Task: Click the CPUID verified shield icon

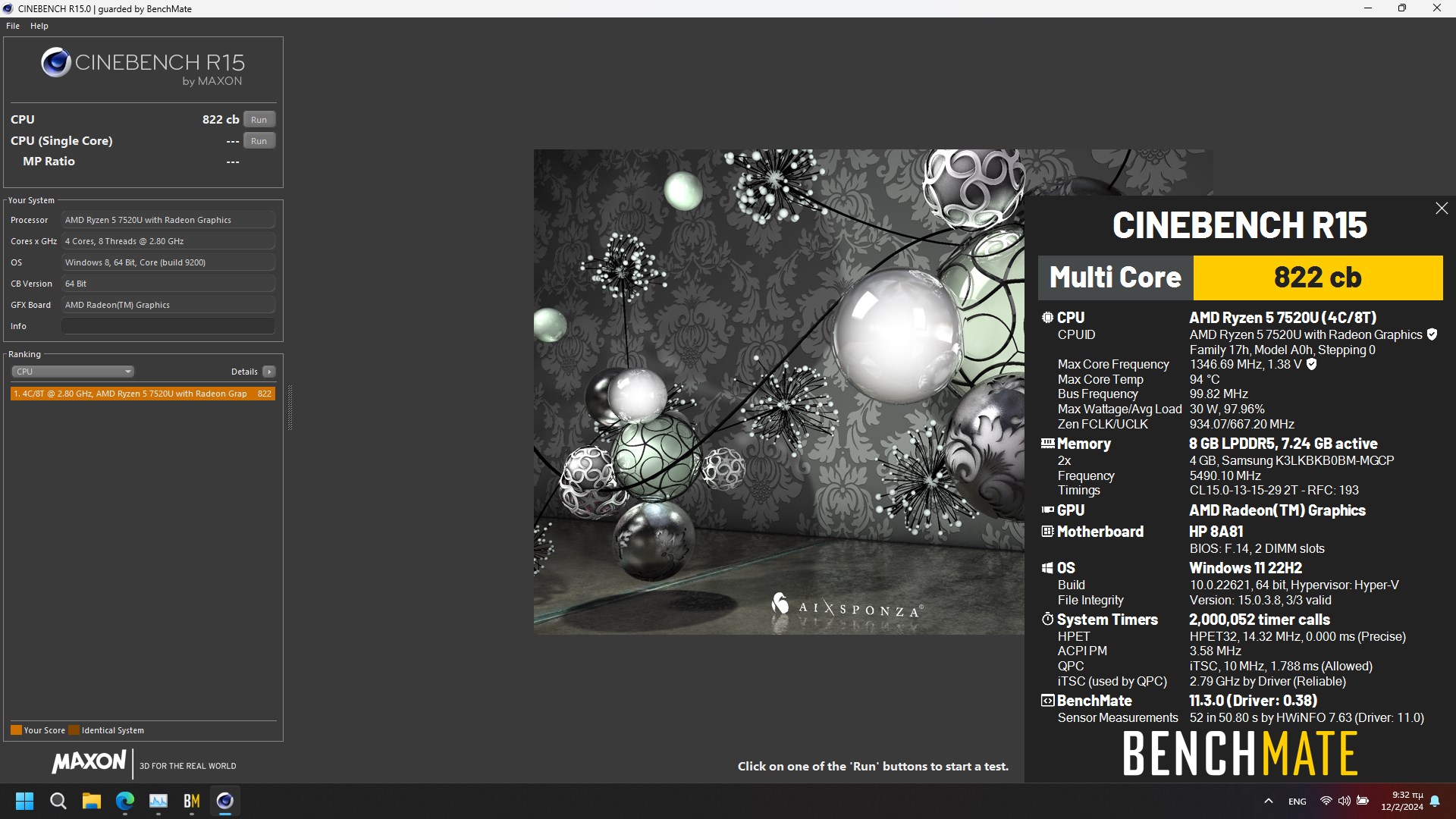Action: click(1432, 334)
